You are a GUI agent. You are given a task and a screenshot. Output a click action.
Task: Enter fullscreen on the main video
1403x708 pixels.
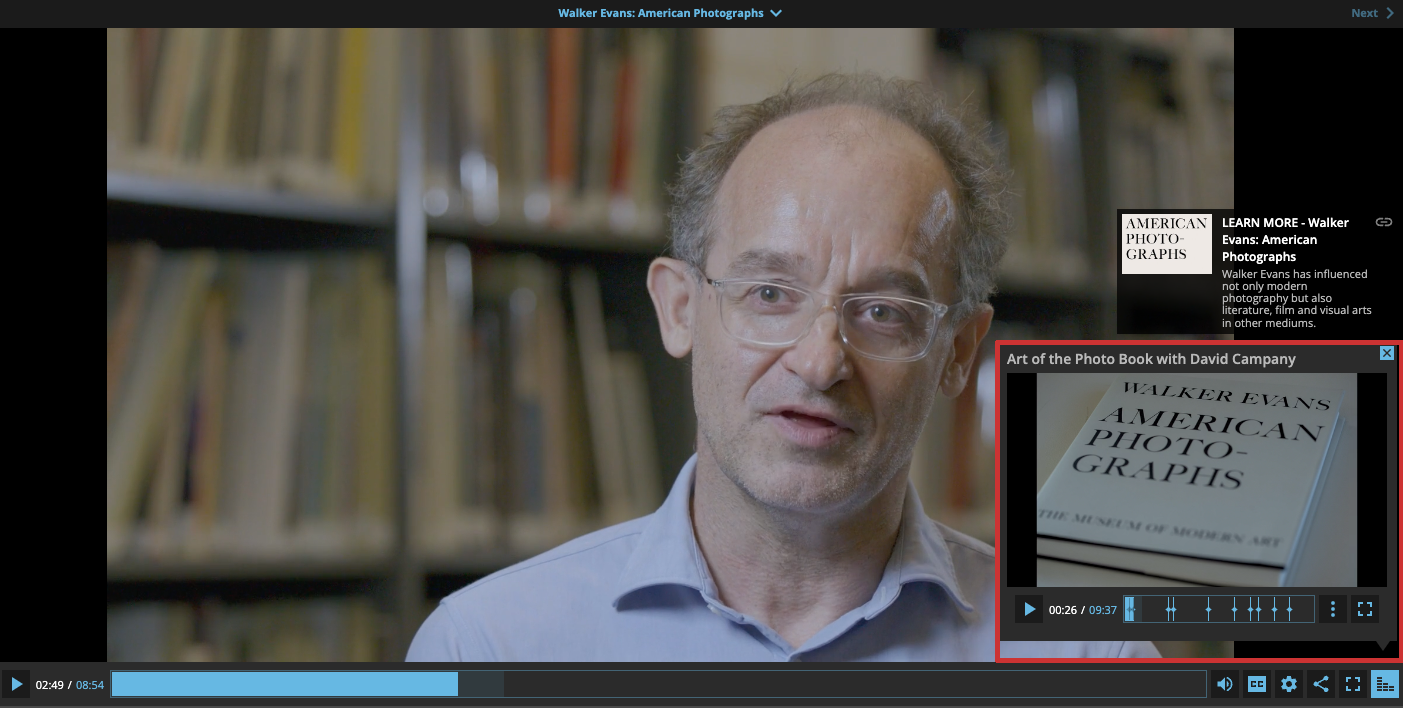pyautogui.click(x=1353, y=685)
